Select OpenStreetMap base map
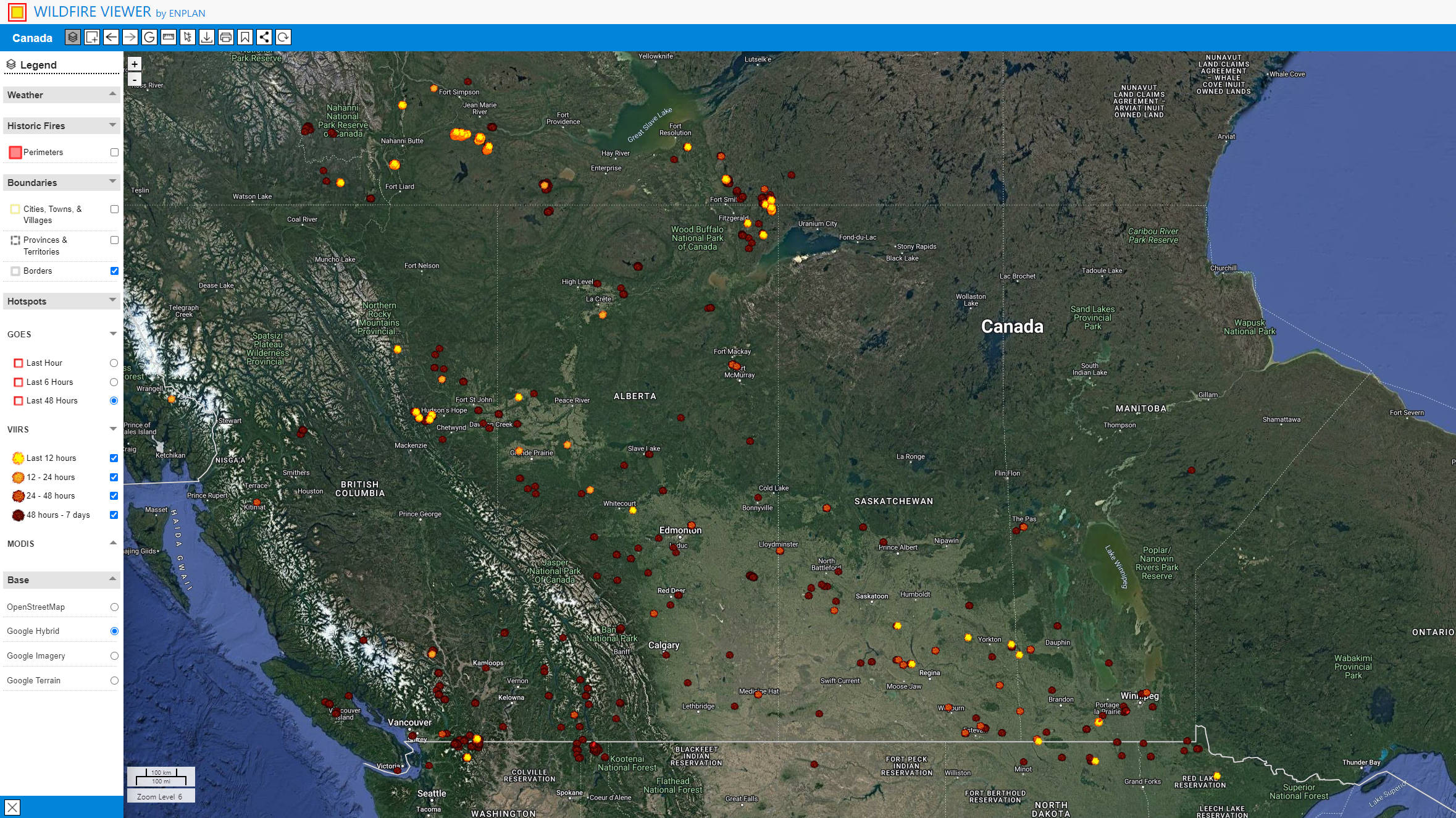 [114, 607]
